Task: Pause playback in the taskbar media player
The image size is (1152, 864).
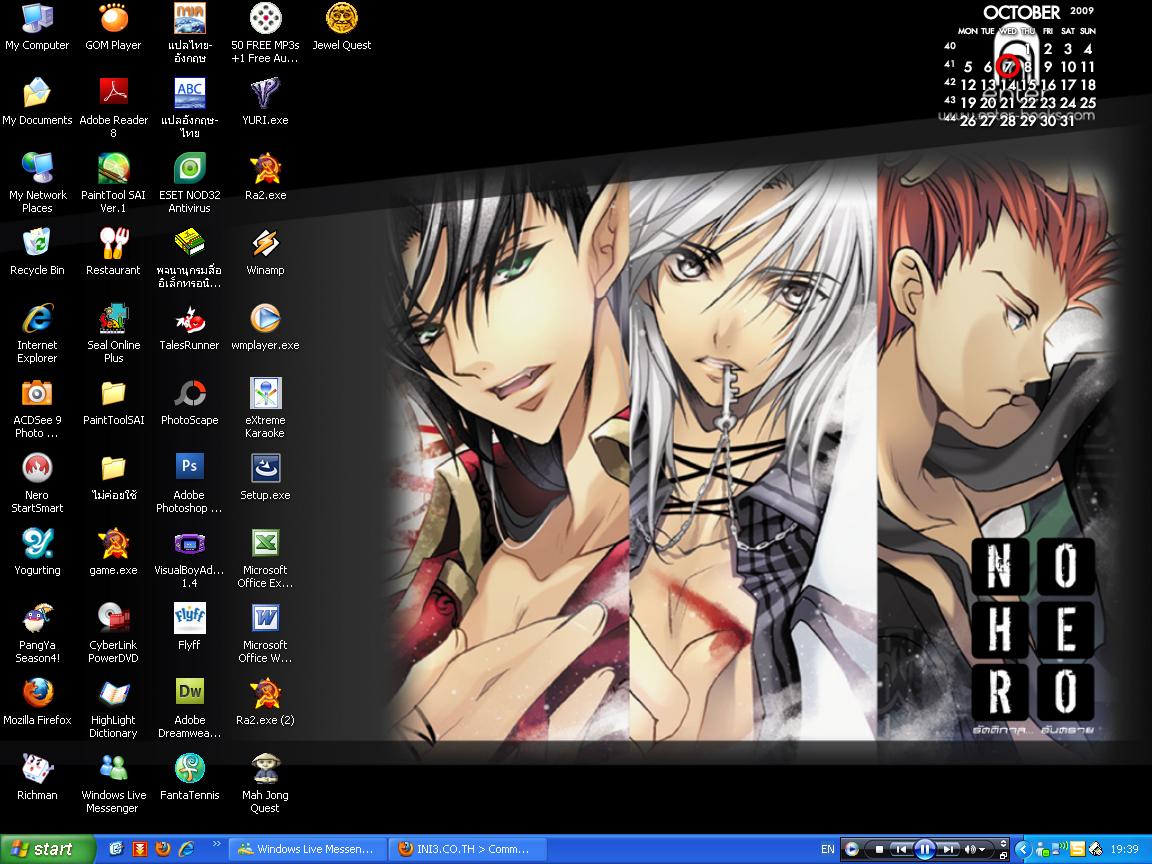Action: [x=924, y=849]
